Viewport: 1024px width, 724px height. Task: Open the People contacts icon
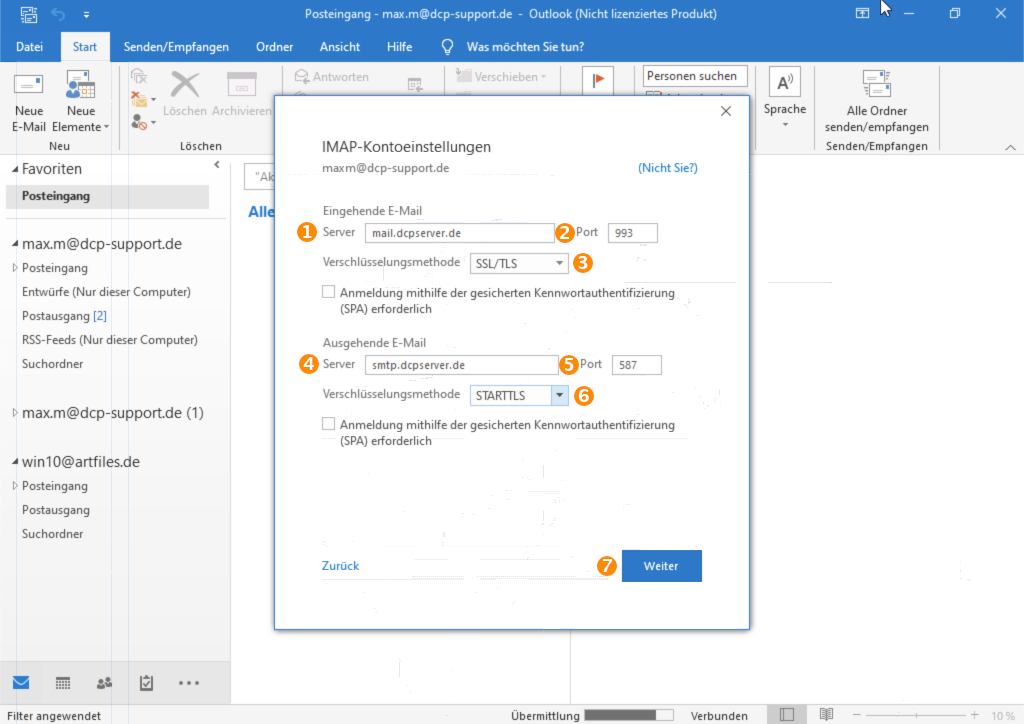104,683
